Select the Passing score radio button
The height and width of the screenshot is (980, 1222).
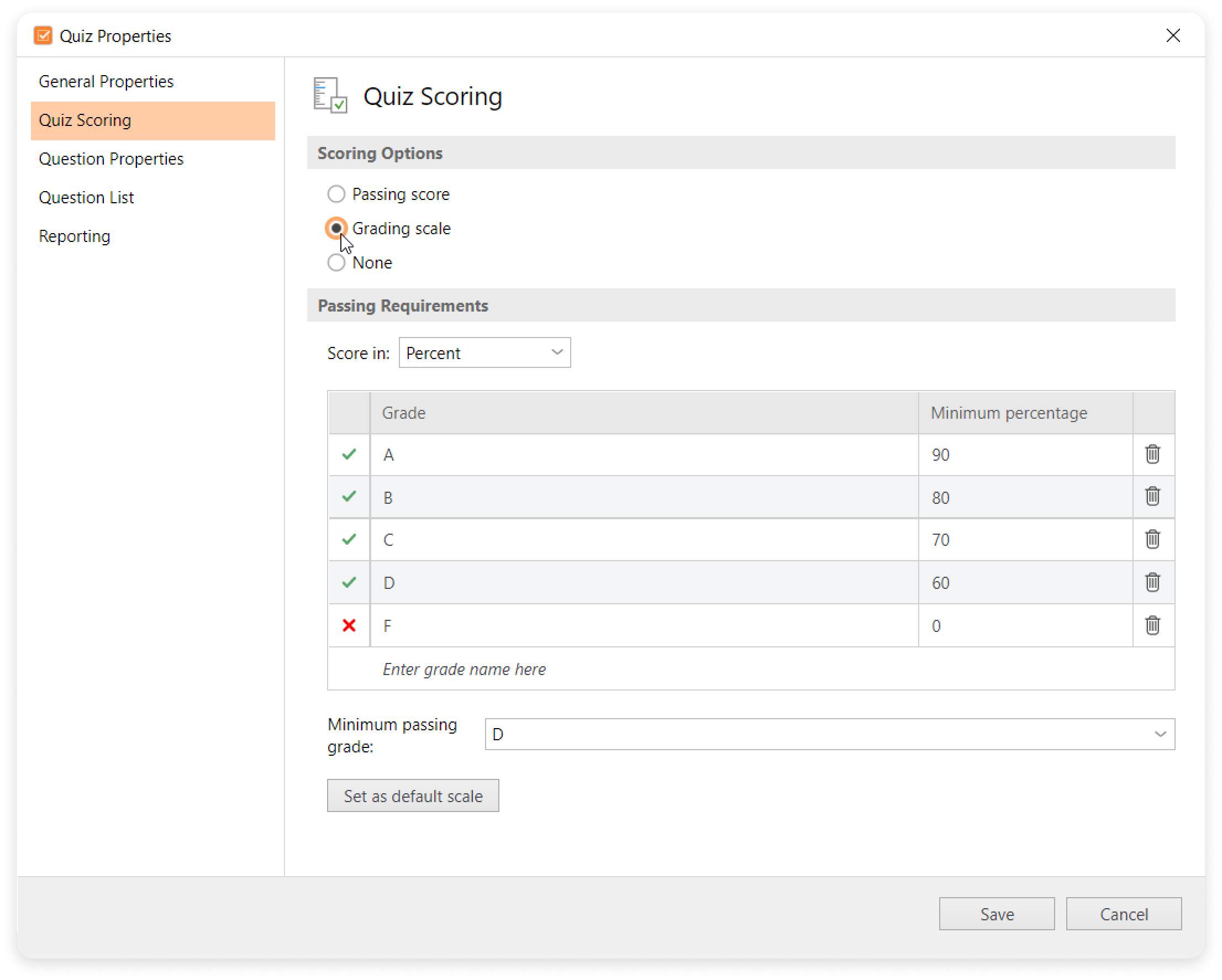point(337,194)
